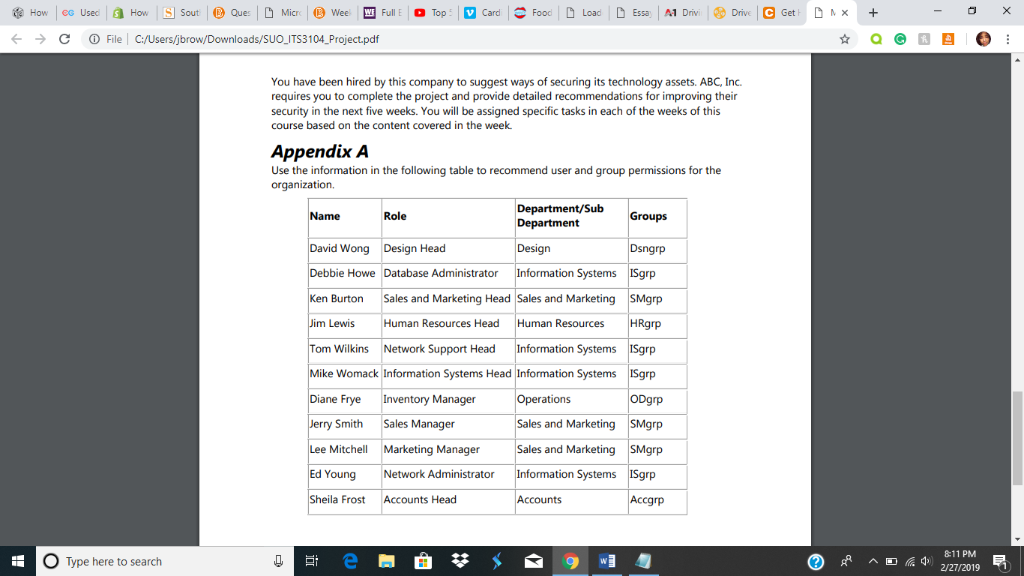Open the Microsoft Store from the taskbar
The image size is (1024, 576).
423,561
